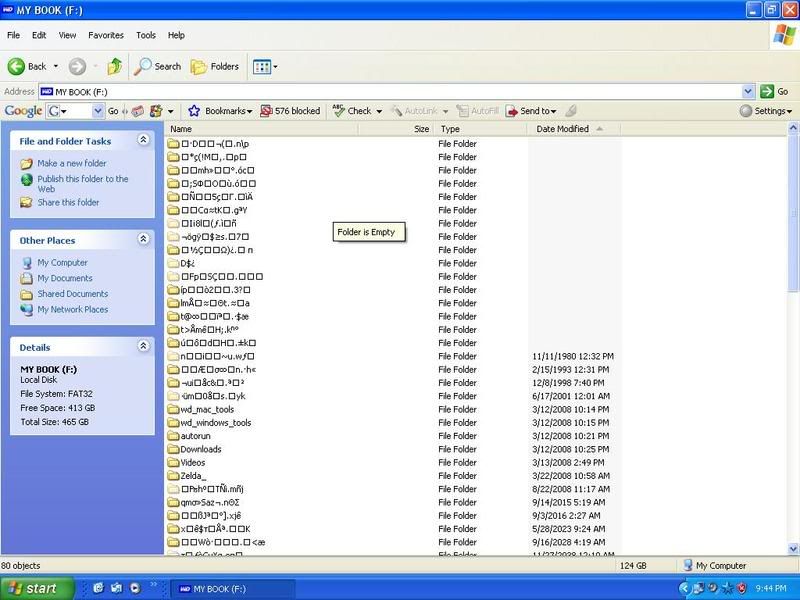Open the Favorites menu
Viewport: 800px width, 600px height.
tap(106, 35)
